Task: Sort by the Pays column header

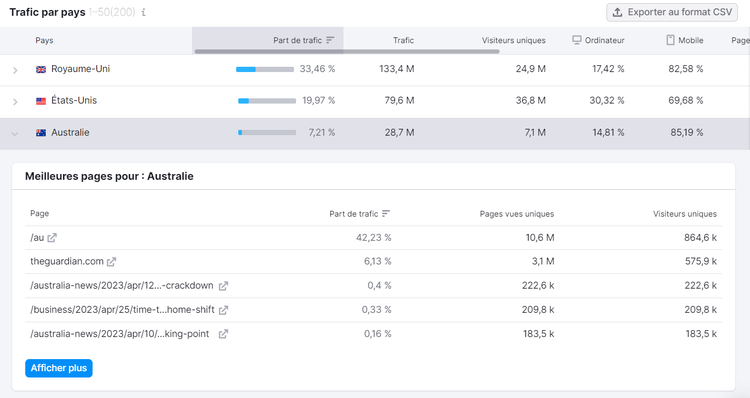Action: [x=44, y=40]
